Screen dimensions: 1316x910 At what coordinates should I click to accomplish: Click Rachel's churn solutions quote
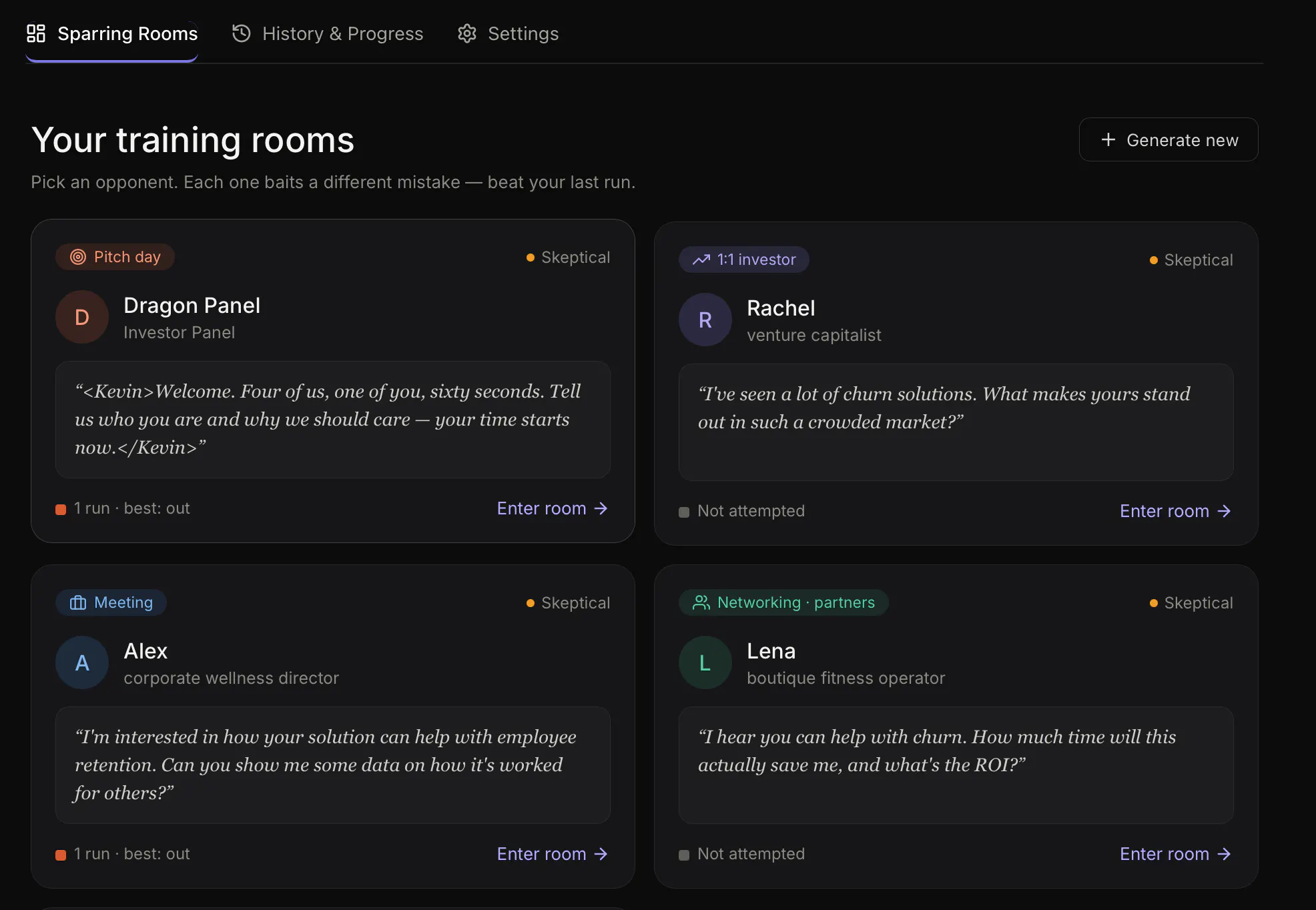point(956,422)
